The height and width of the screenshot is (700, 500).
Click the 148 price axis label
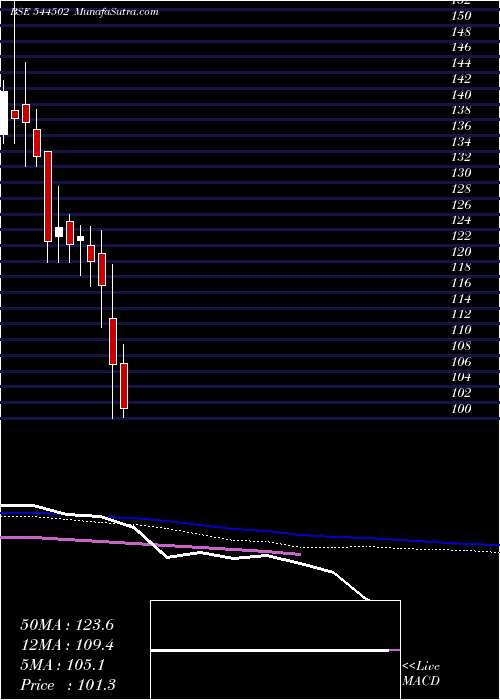(461, 32)
